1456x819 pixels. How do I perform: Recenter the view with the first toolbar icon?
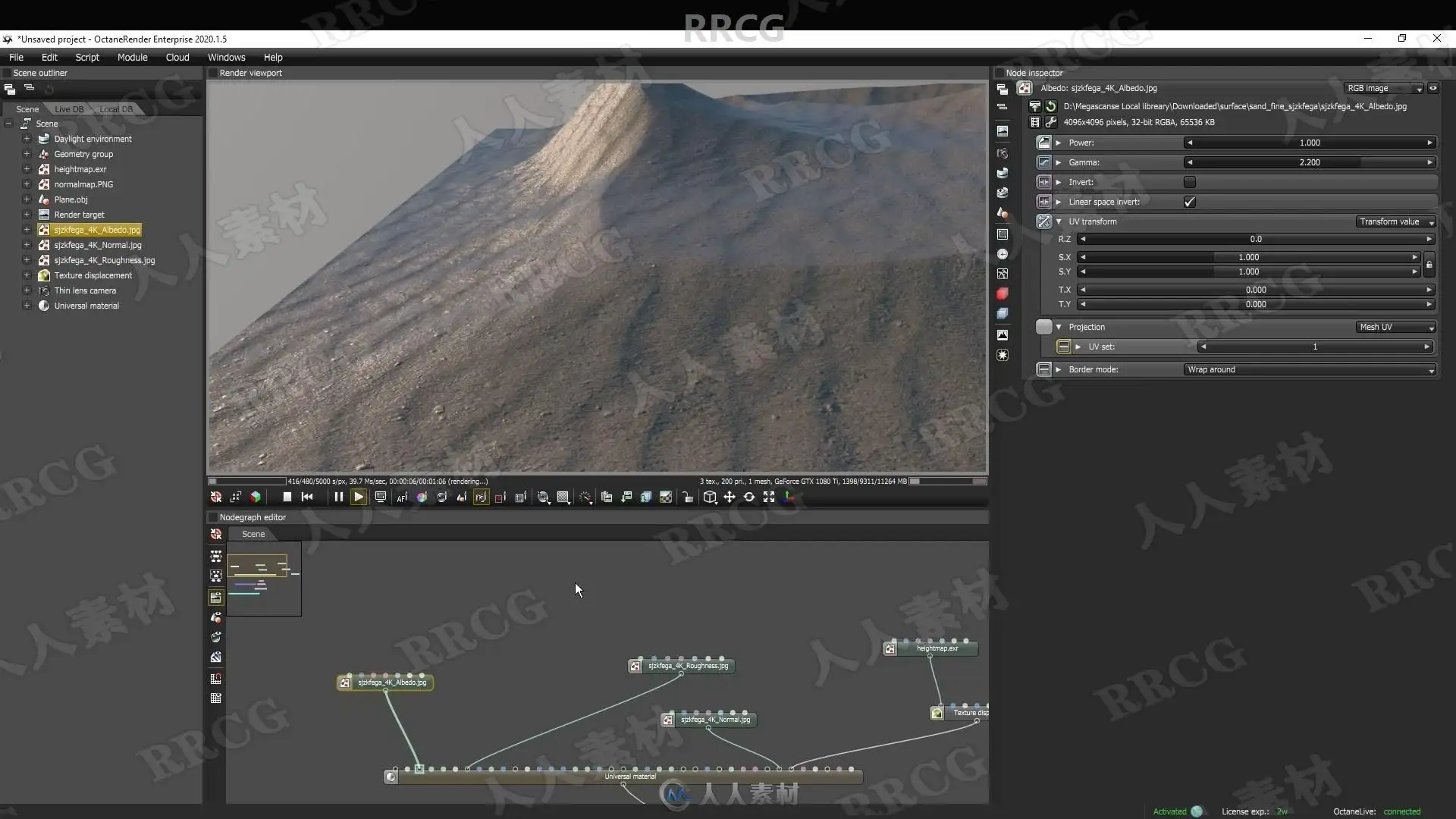(216, 497)
